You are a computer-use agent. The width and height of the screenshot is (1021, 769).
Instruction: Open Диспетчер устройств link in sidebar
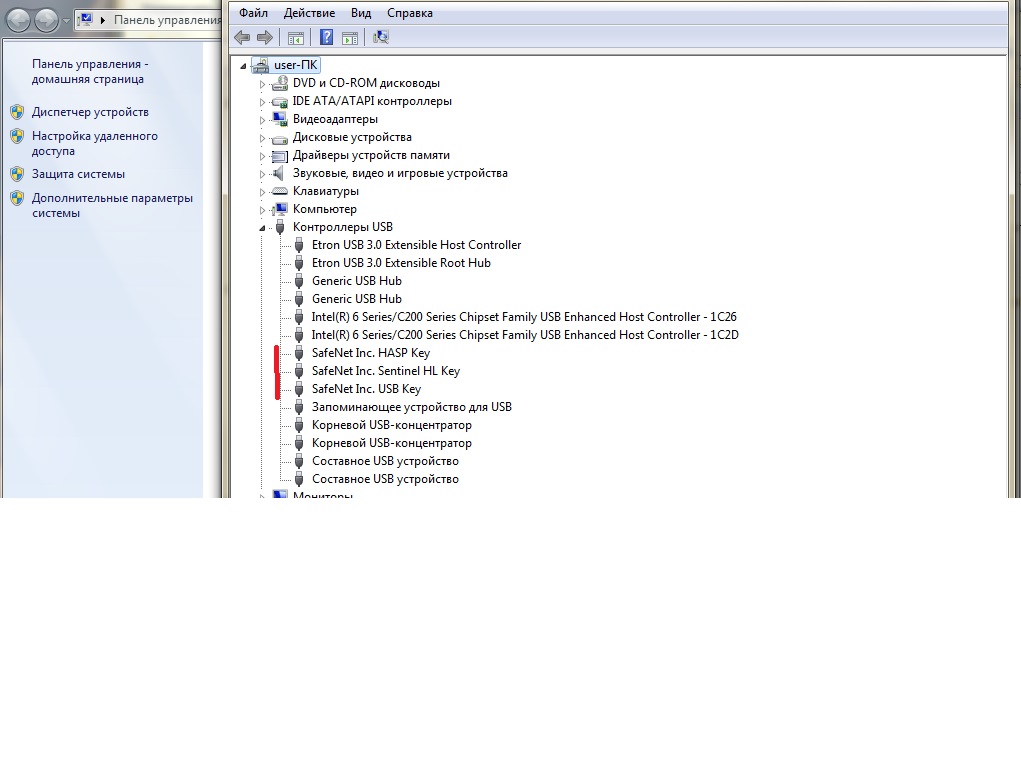pyautogui.click(x=90, y=112)
